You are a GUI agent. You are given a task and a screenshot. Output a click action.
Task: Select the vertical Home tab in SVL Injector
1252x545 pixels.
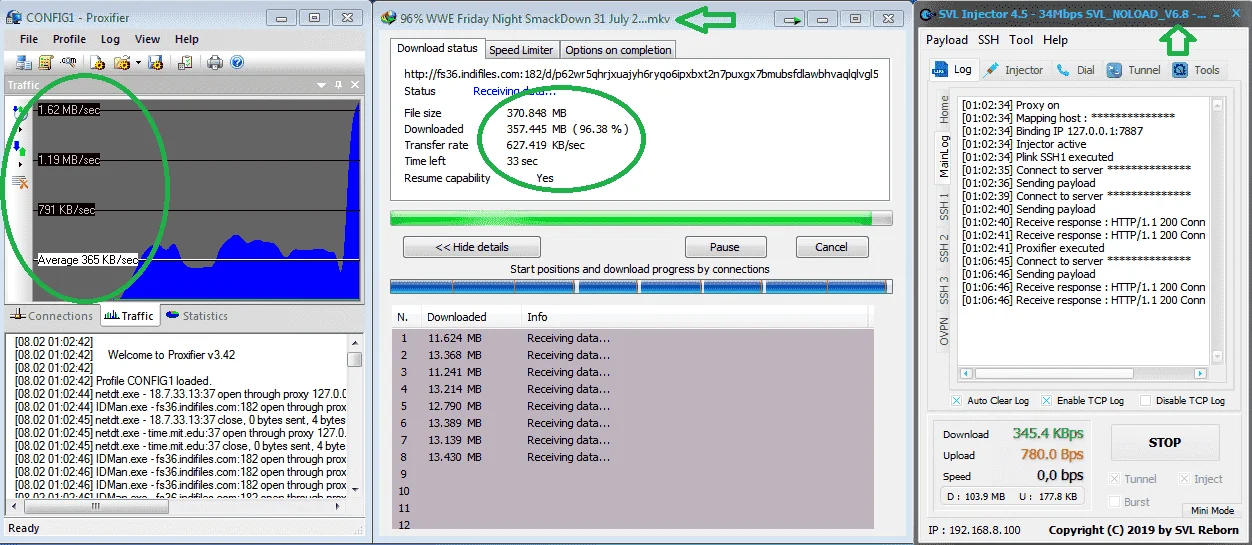click(x=944, y=108)
